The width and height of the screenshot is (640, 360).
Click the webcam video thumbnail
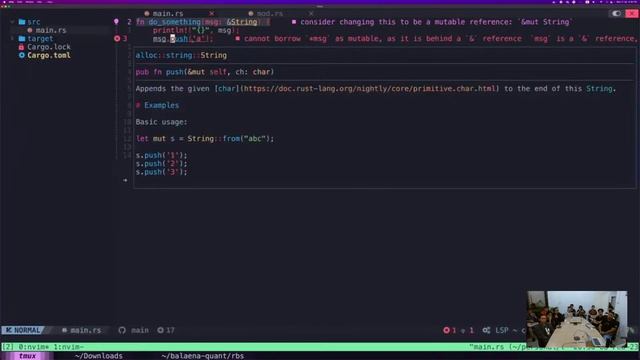tap(577, 319)
